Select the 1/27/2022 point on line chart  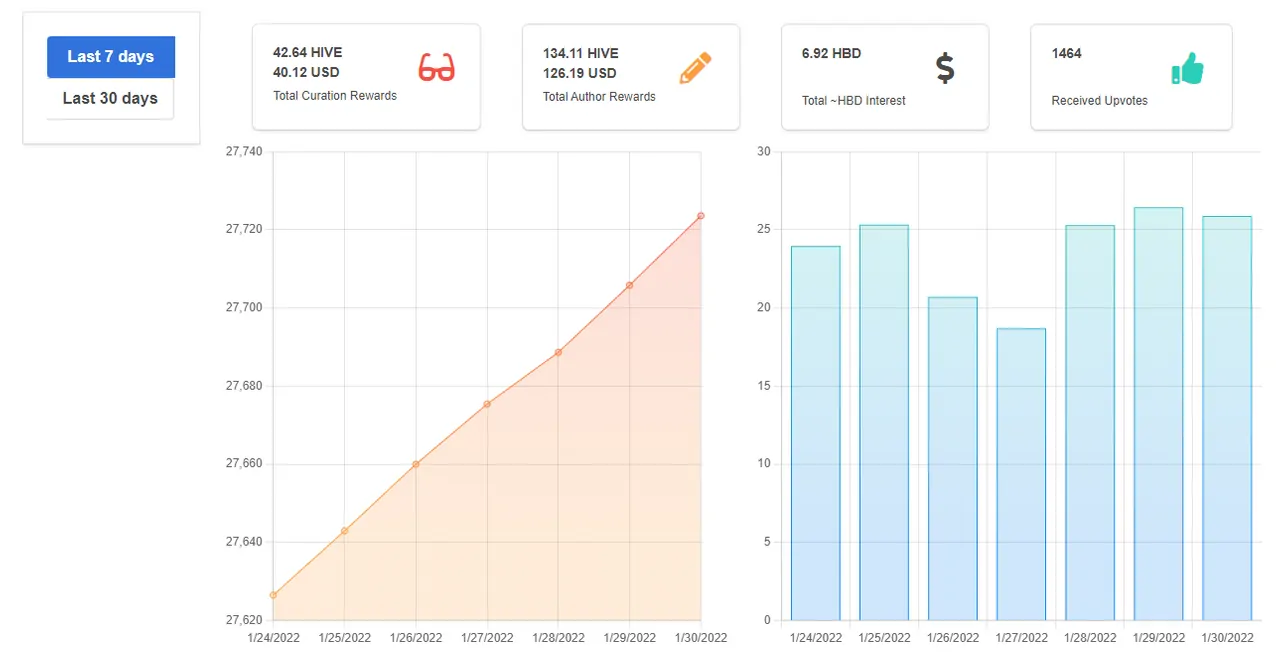(x=487, y=404)
